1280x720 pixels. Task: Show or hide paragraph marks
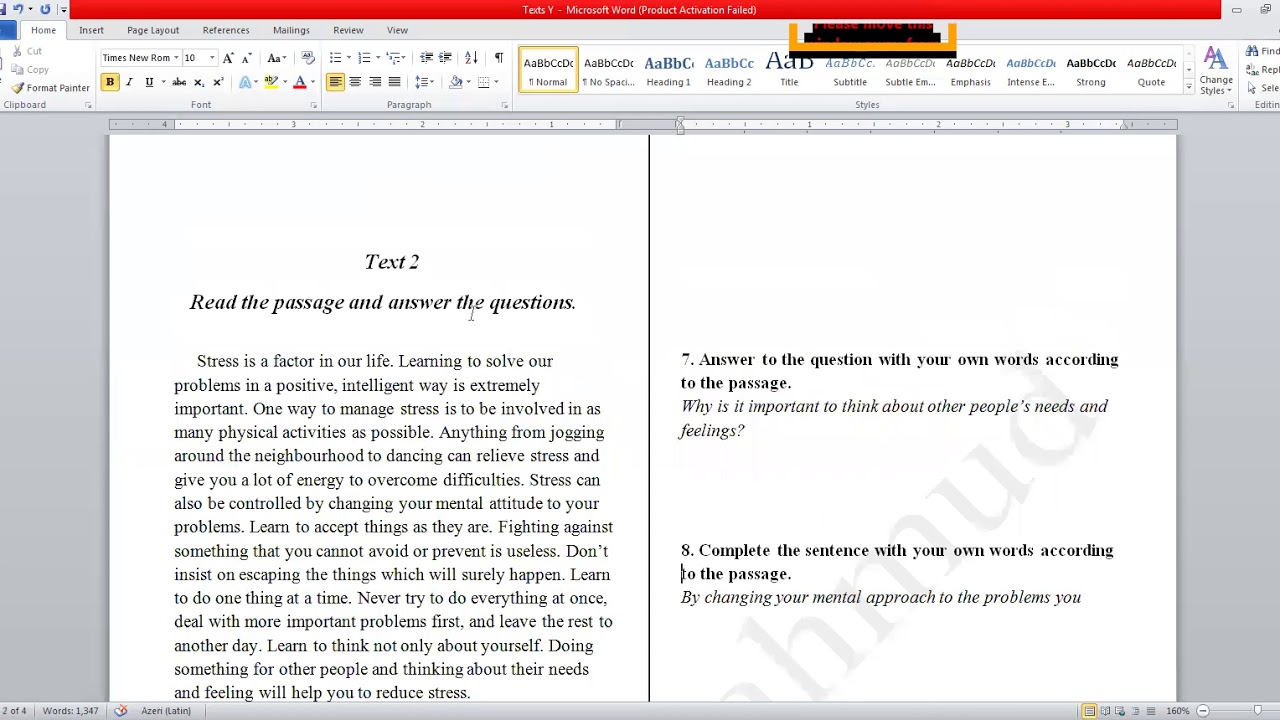(x=499, y=58)
